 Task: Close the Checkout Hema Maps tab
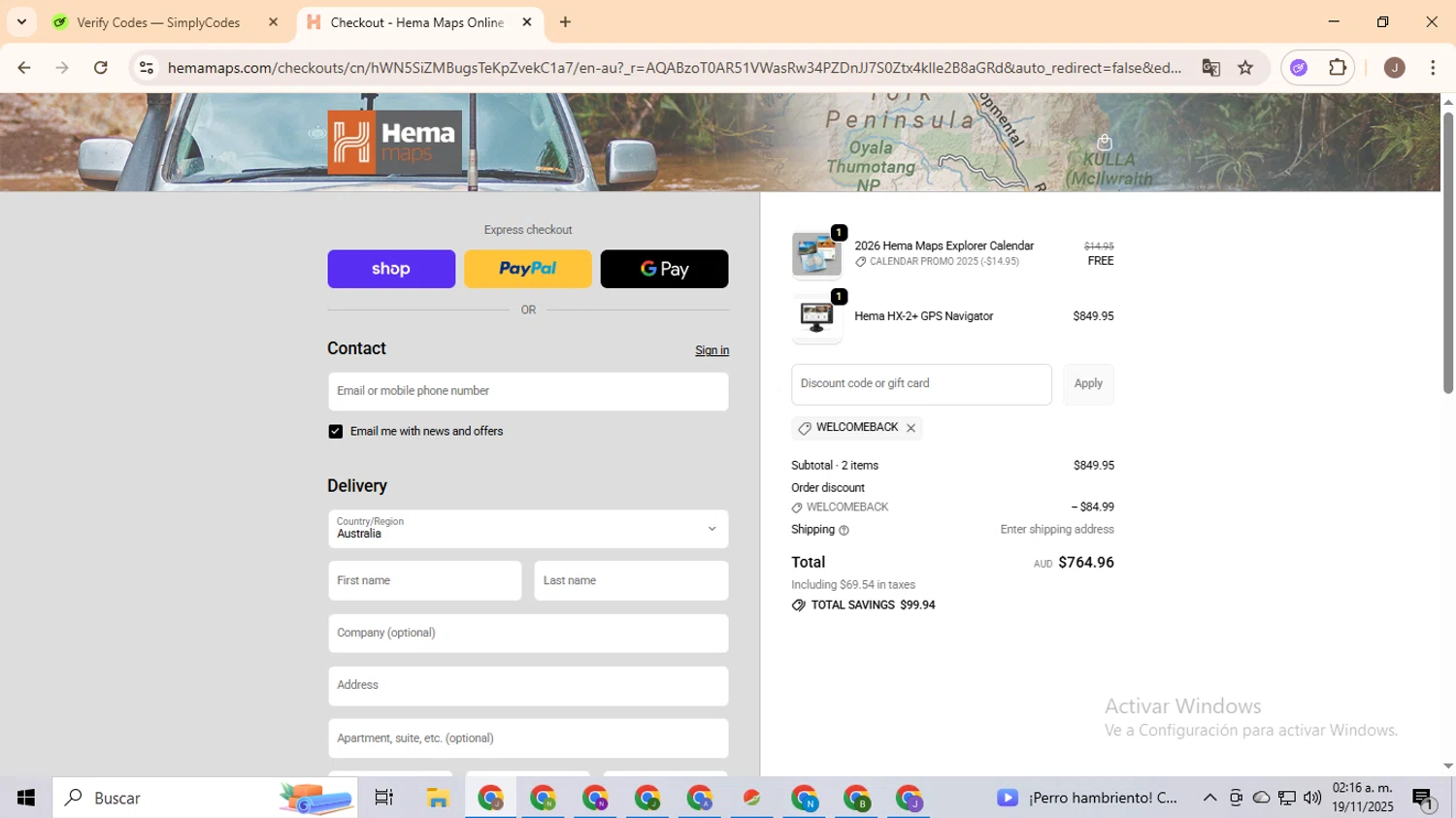[x=527, y=22]
